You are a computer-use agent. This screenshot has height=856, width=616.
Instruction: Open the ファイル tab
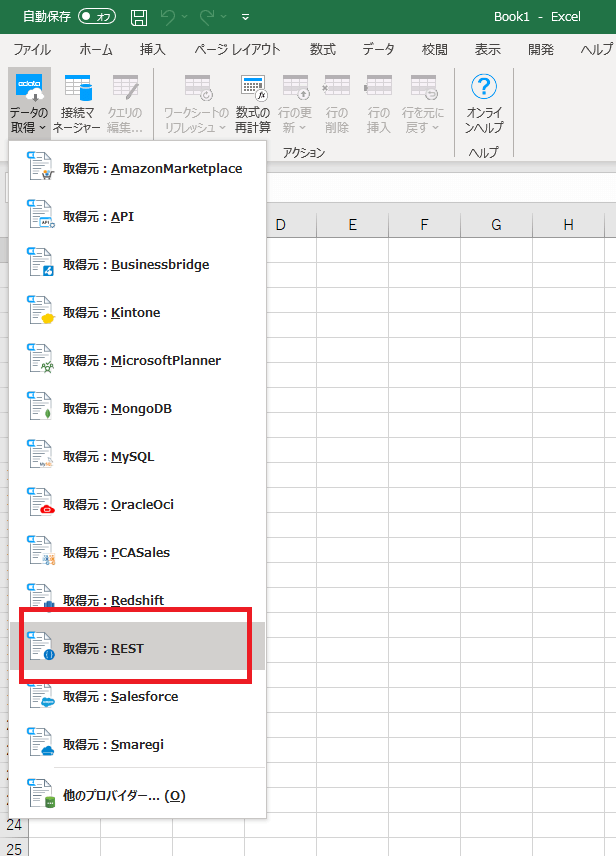32,50
